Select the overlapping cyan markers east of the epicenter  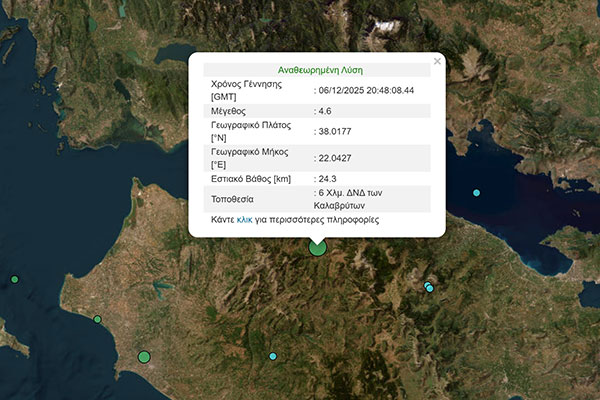429,288
